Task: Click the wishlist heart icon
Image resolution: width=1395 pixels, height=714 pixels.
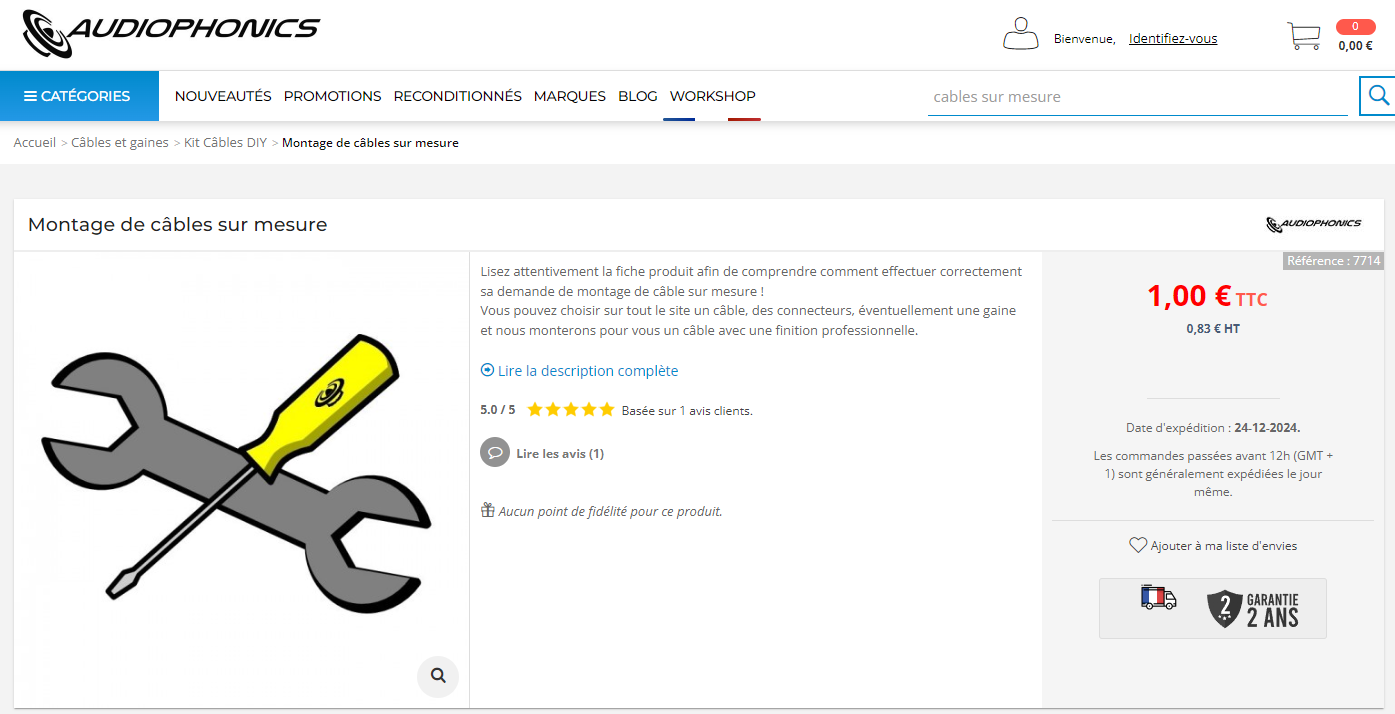Action: click(x=1138, y=545)
